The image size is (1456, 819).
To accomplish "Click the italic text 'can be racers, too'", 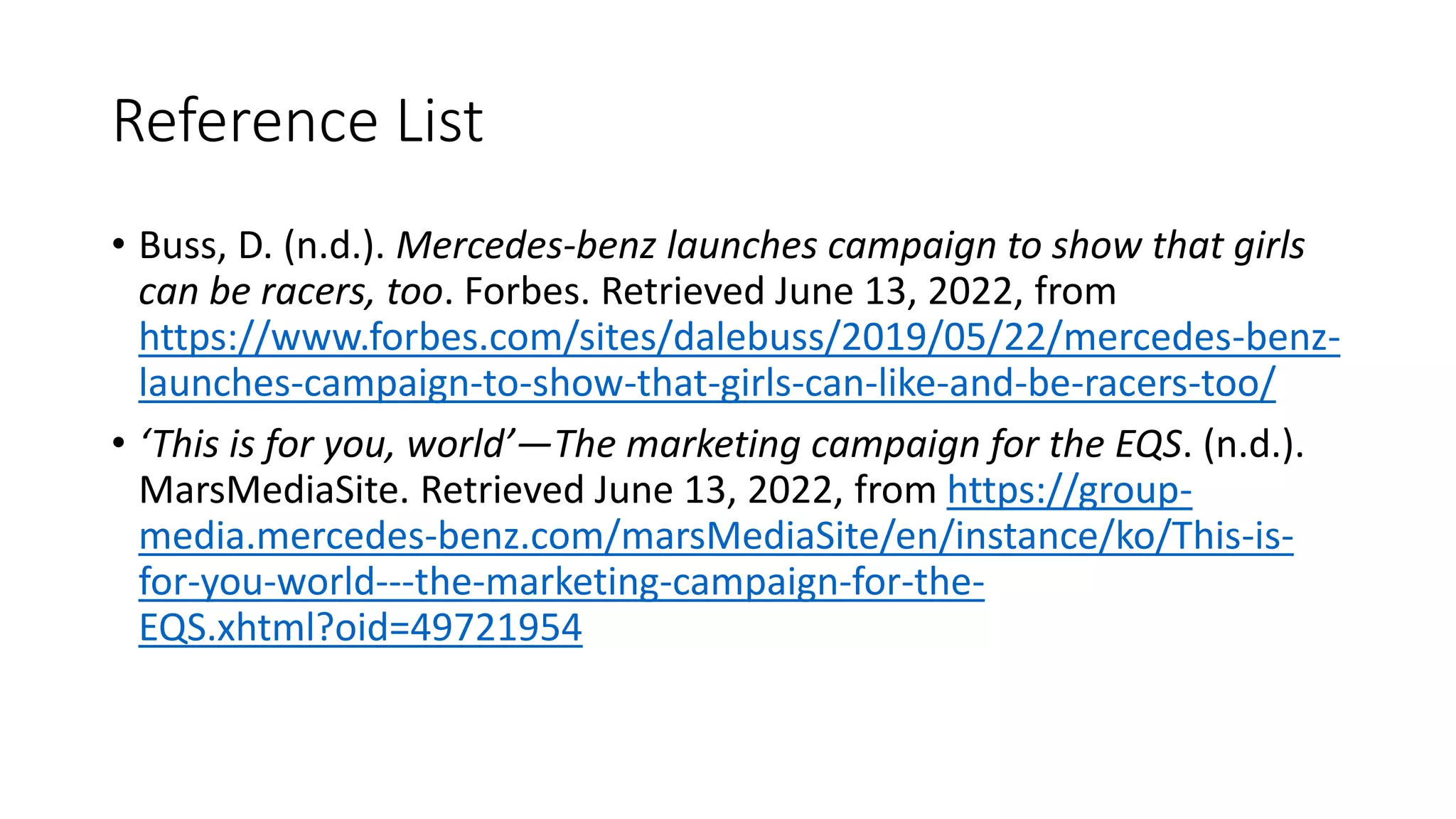I will [291, 291].
